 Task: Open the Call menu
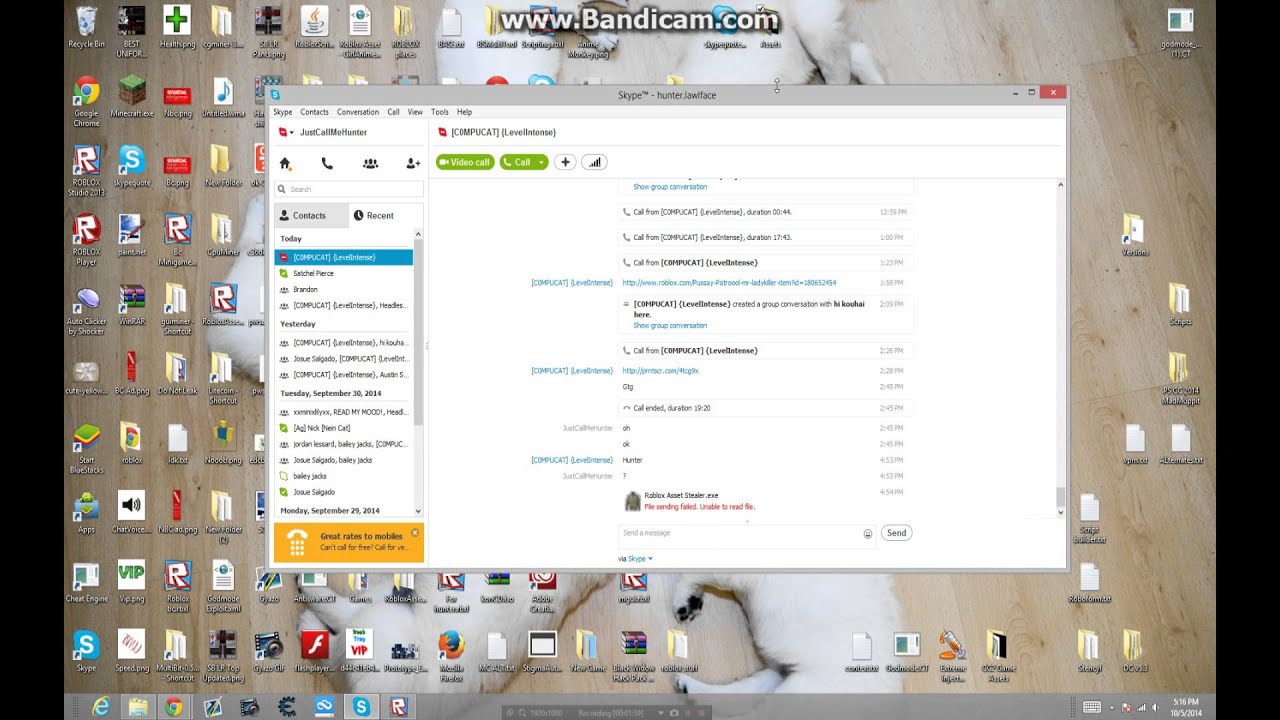click(x=393, y=112)
